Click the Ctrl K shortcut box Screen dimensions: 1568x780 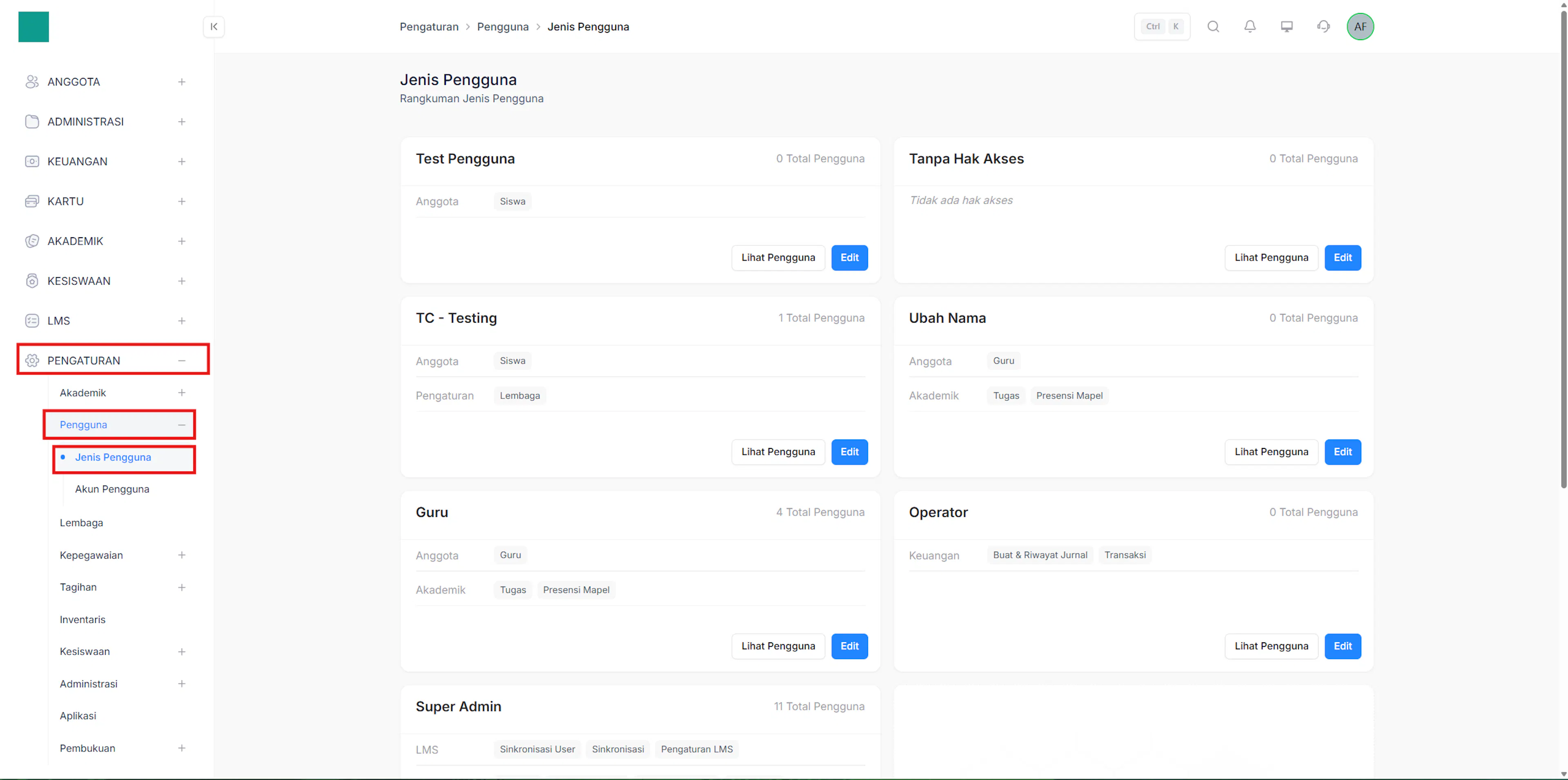pyautogui.click(x=1162, y=27)
